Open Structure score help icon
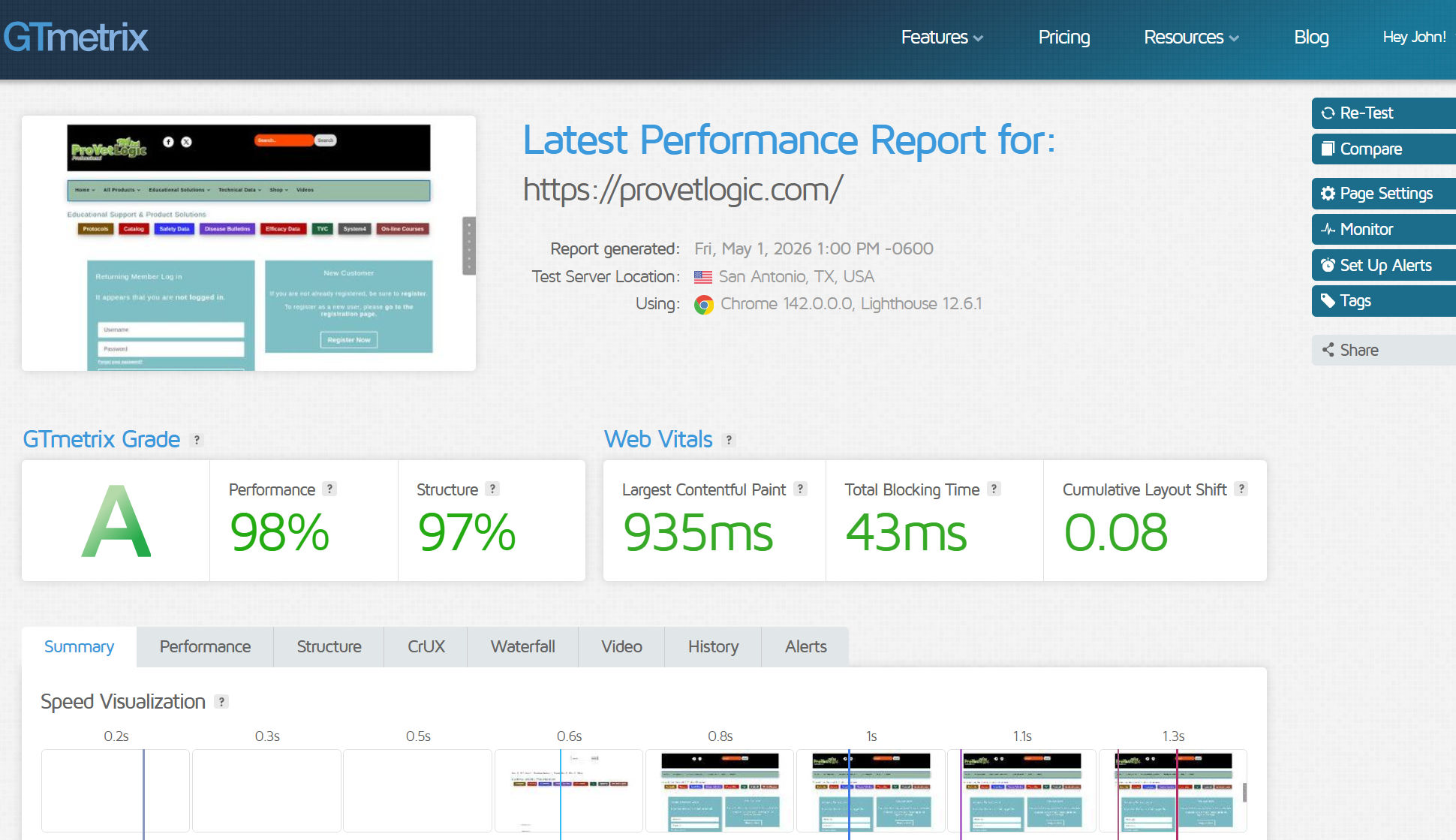 (x=492, y=489)
